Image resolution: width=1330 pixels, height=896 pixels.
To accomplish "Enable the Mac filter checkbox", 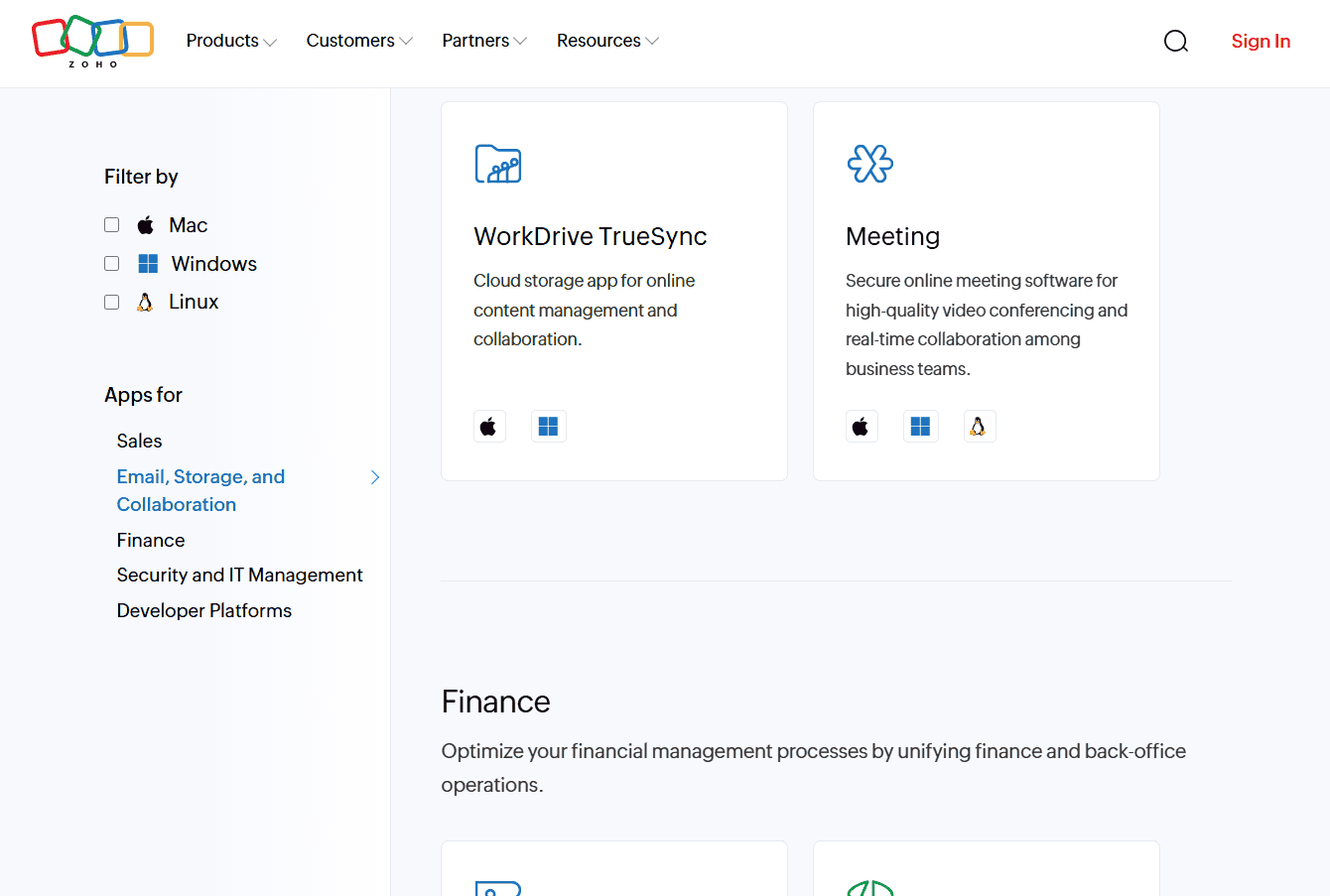I will pyautogui.click(x=112, y=225).
